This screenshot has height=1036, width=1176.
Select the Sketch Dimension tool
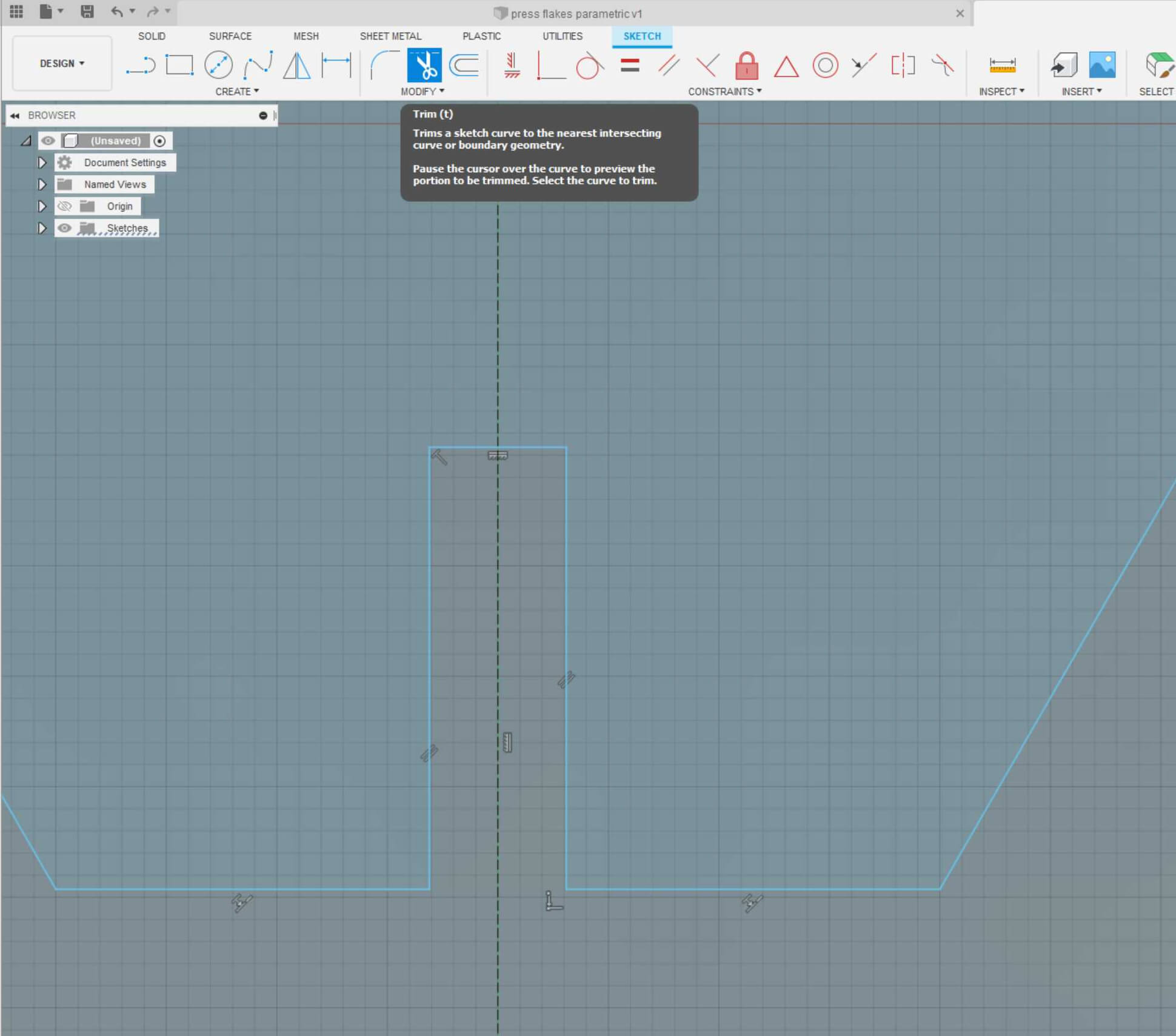(x=336, y=65)
